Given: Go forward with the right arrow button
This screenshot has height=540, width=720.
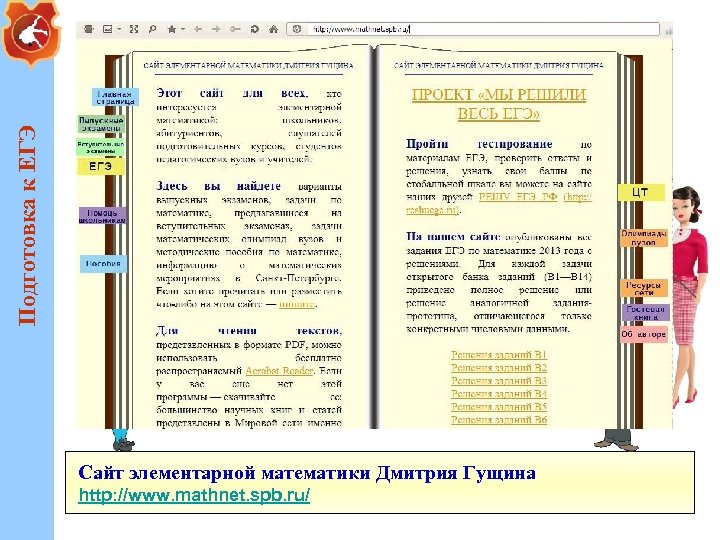Looking at the screenshot, I should click(x=216, y=29).
